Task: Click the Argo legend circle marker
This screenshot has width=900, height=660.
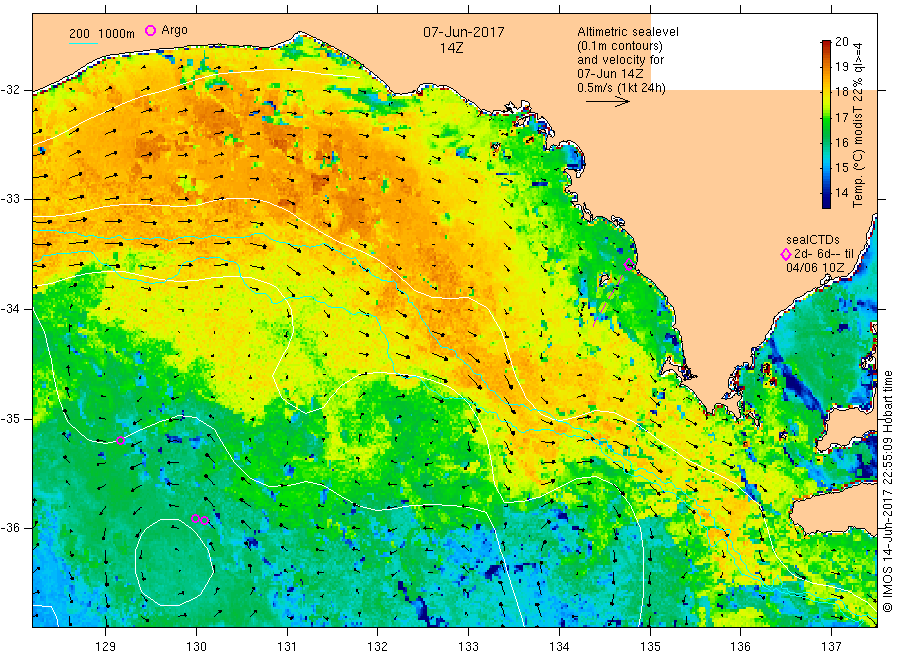Action: 150,30
